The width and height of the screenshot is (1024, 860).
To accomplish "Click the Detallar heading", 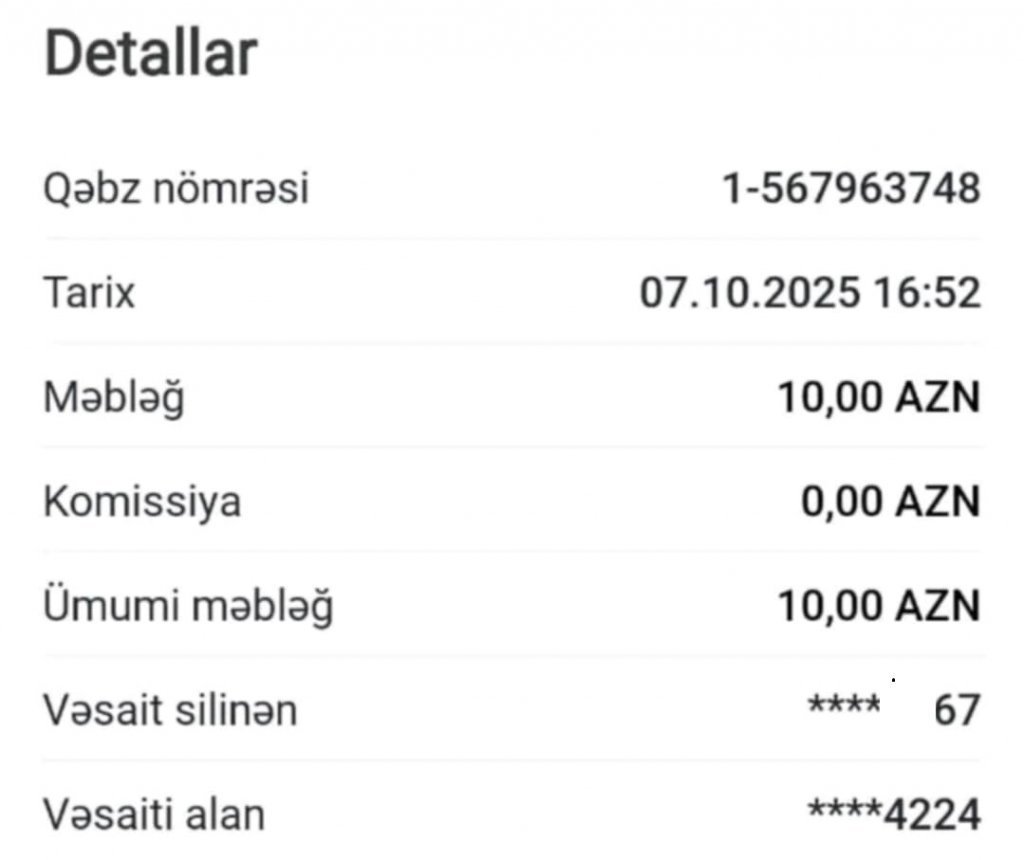I will coord(151,55).
